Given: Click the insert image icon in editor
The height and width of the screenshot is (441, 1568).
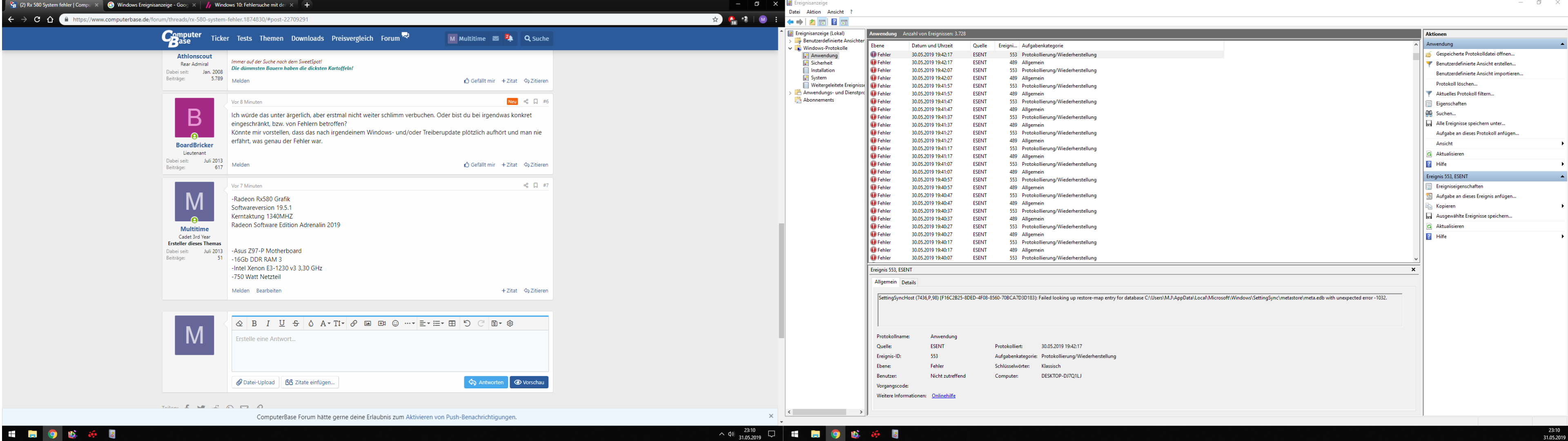Looking at the screenshot, I should [367, 323].
